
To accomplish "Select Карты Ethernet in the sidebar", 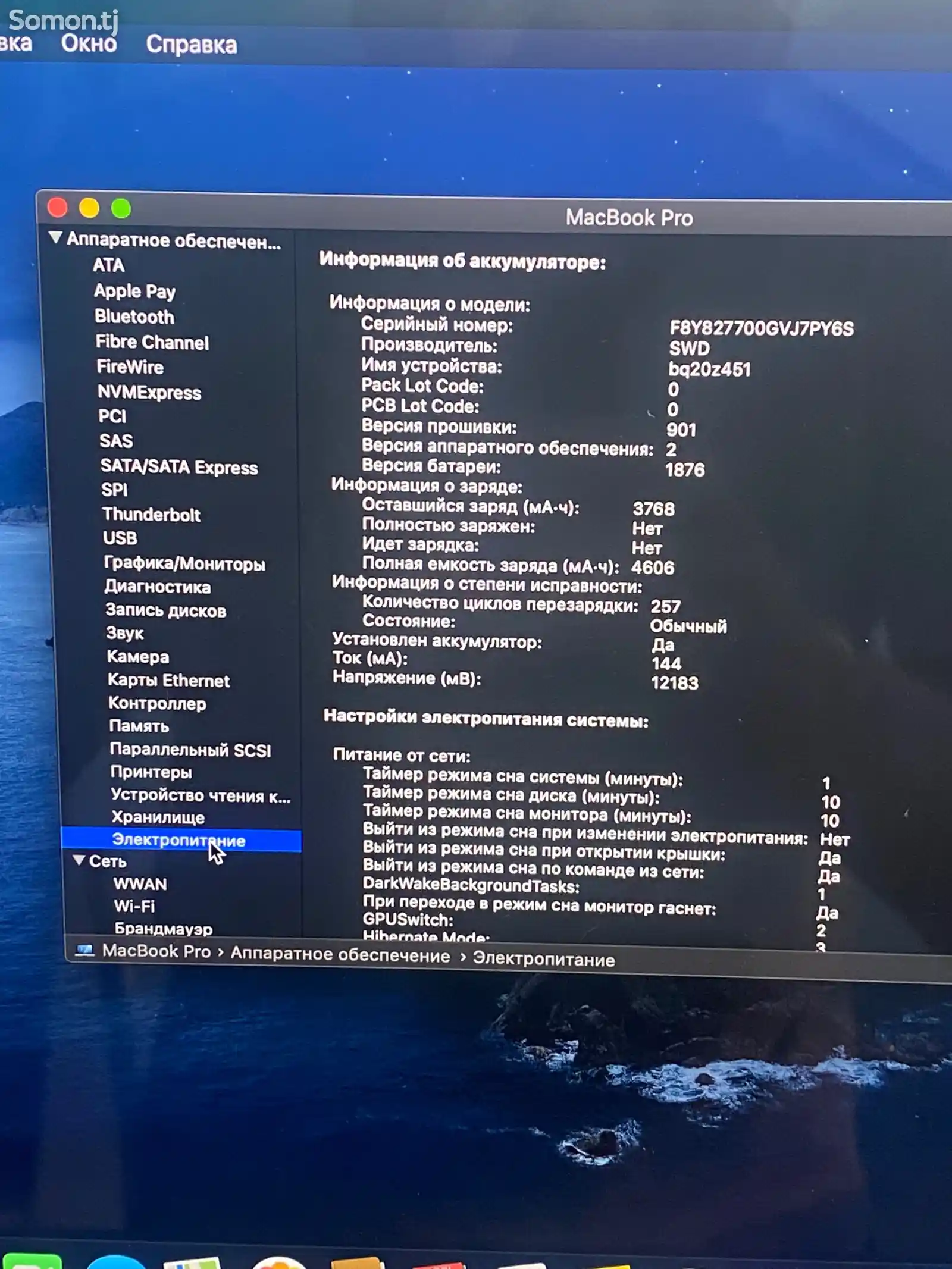I will (x=168, y=681).
